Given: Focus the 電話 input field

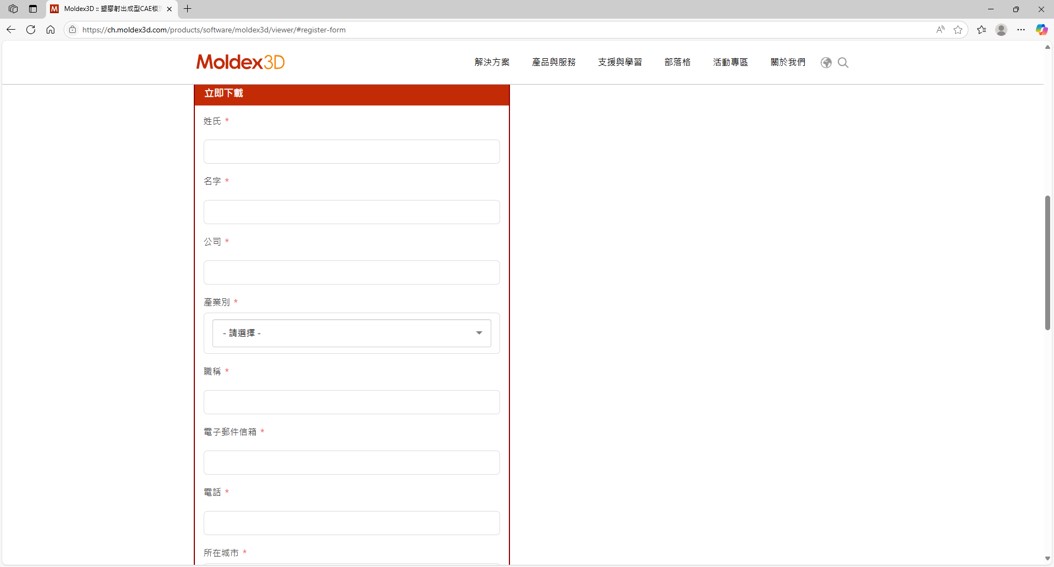Looking at the screenshot, I should (x=352, y=523).
